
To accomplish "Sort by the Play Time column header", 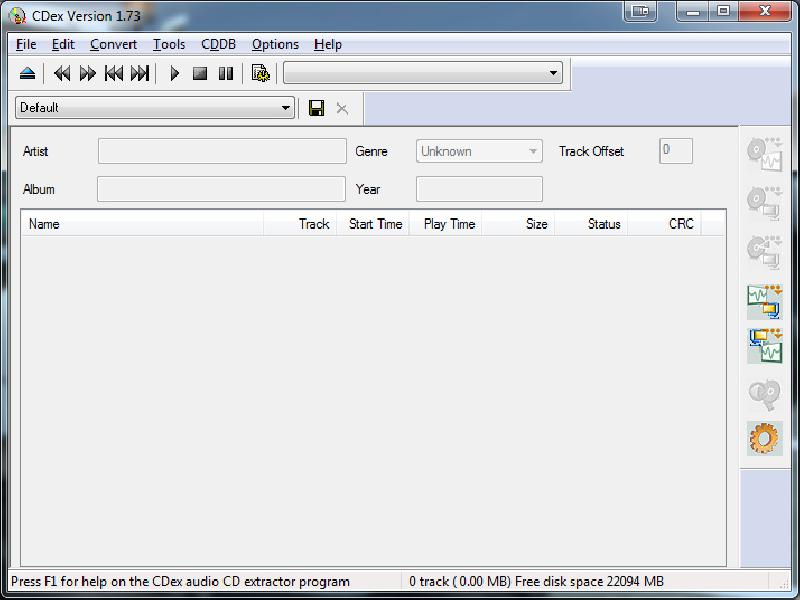I will pos(446,224).
